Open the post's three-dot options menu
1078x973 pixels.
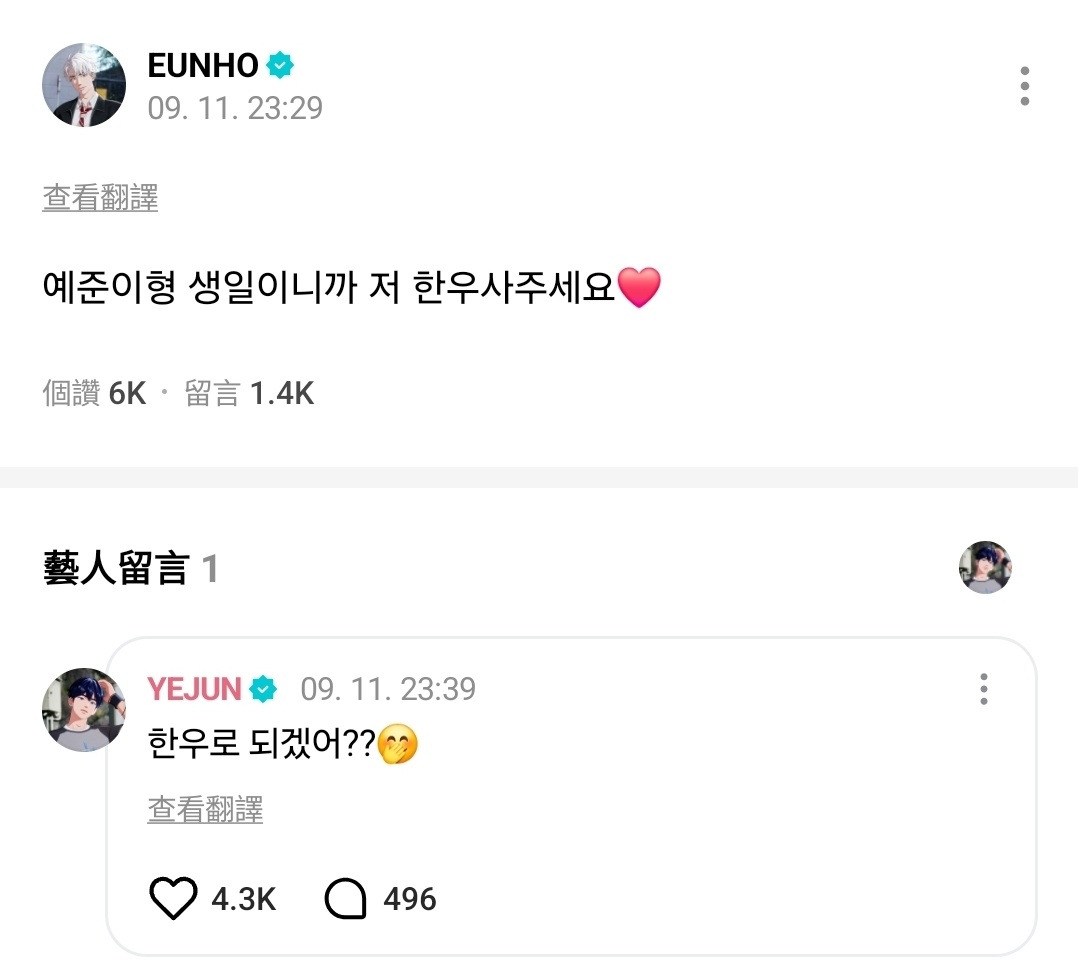[1024, 87]
